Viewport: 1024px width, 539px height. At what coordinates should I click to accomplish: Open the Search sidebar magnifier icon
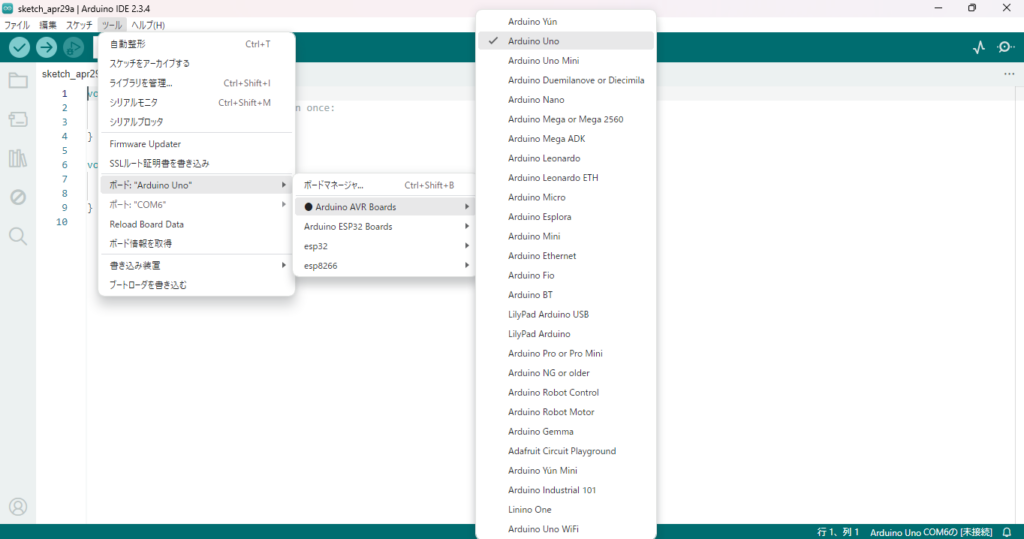click(18, 236)
